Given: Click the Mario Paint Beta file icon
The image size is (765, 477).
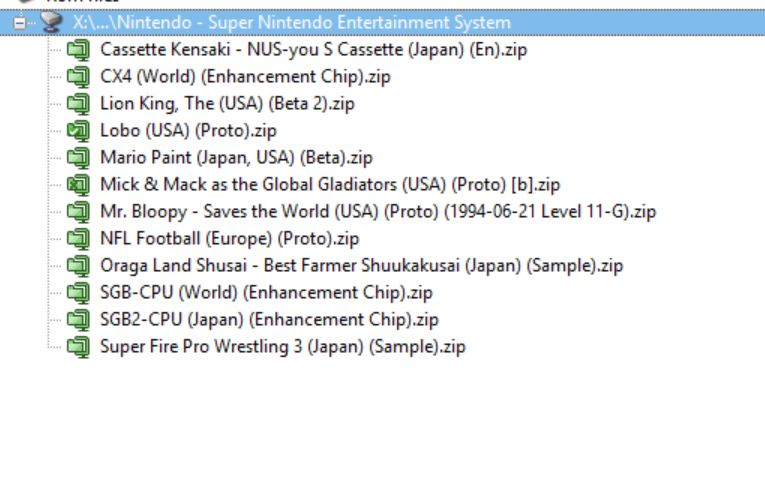Looking at the screenshot, I should pyautogui.click(x=78, y=157).
